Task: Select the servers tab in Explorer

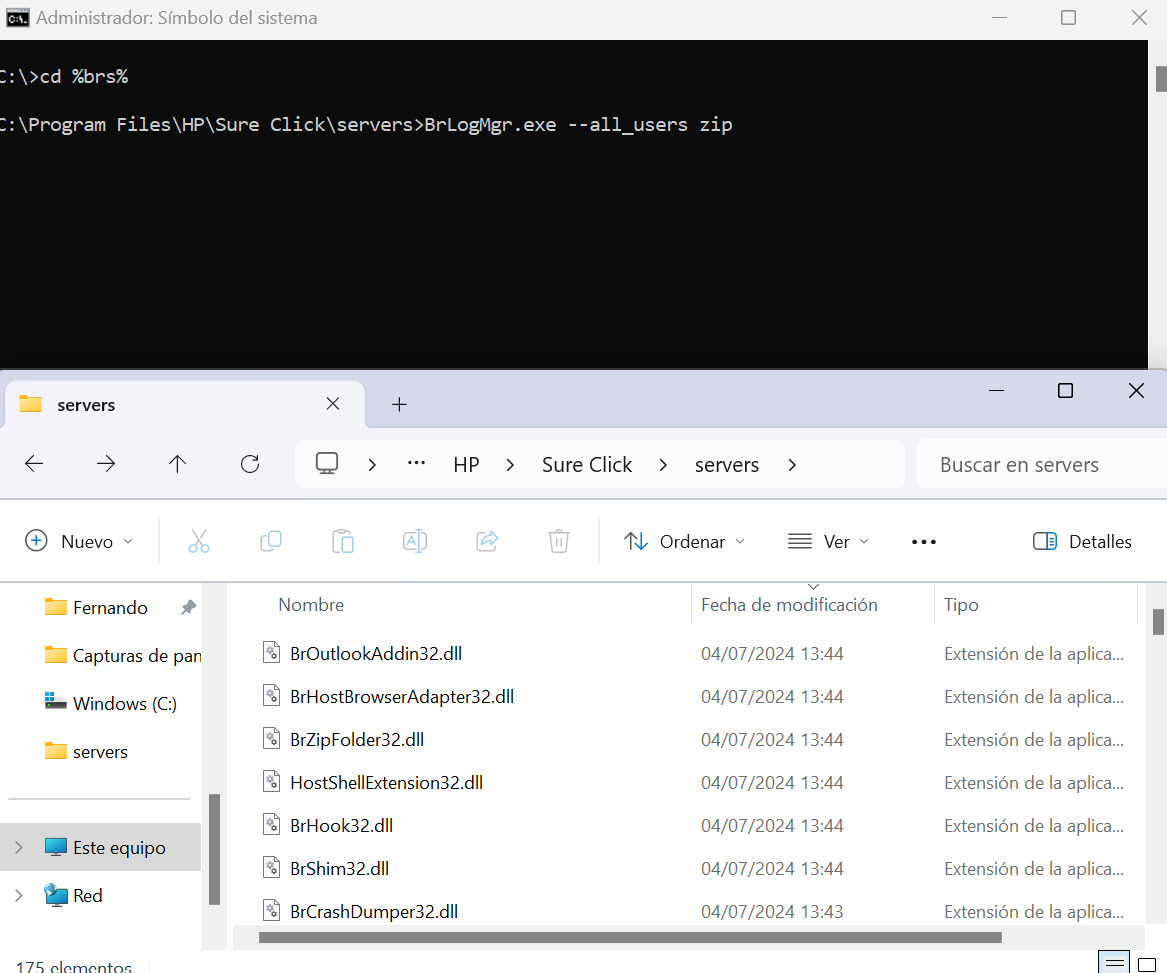Action: [x=184, y=404]
